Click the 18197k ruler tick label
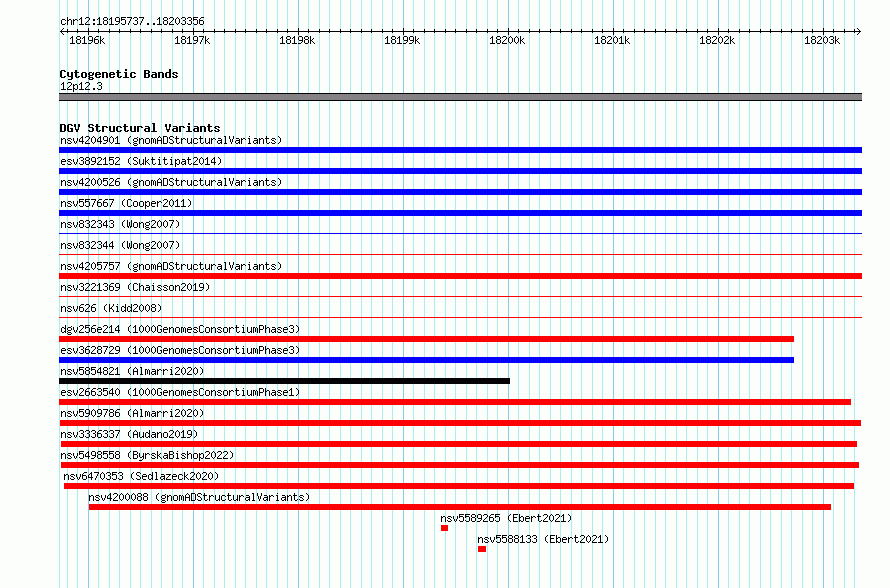Viewport: 890px width, 588px height. tap(192, 40)
